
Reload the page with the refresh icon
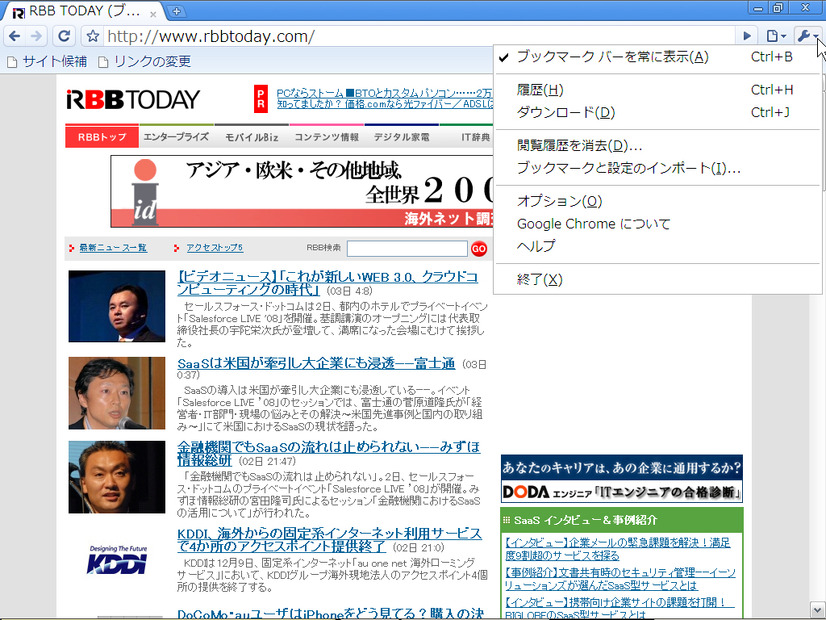coord(64,36)
